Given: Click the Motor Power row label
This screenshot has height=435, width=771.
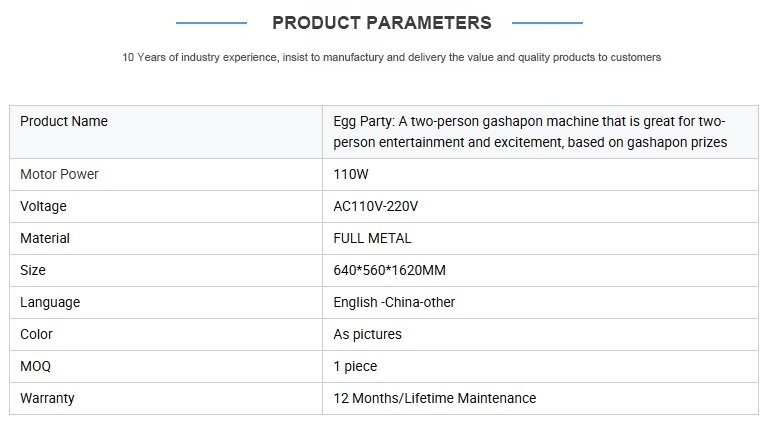Looking at the screenshot, I should click(59, 174).
